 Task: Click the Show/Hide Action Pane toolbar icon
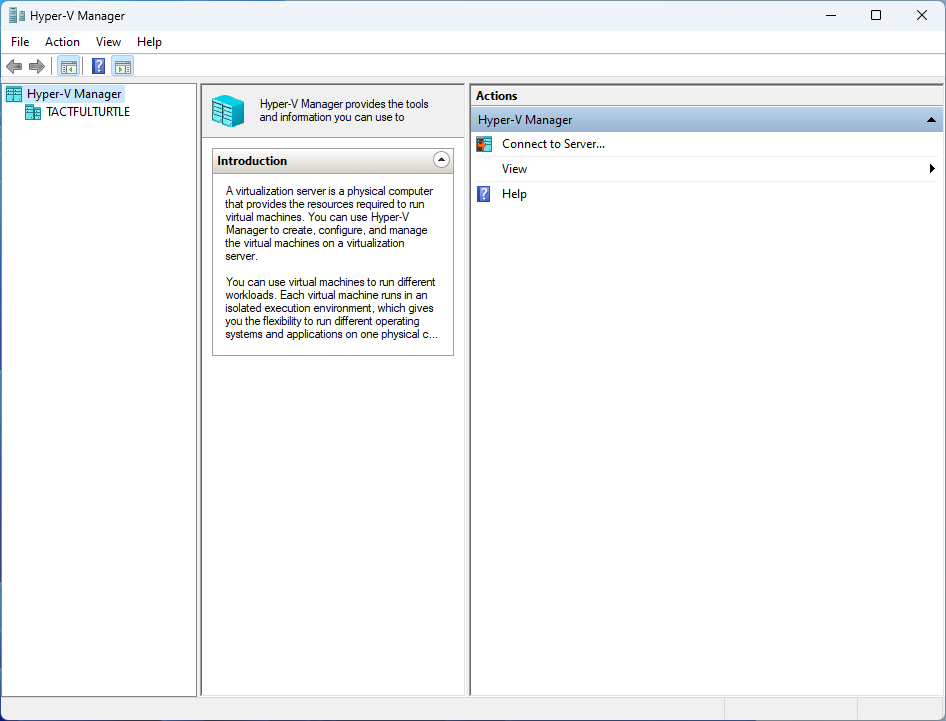click(x=123, y=66)
